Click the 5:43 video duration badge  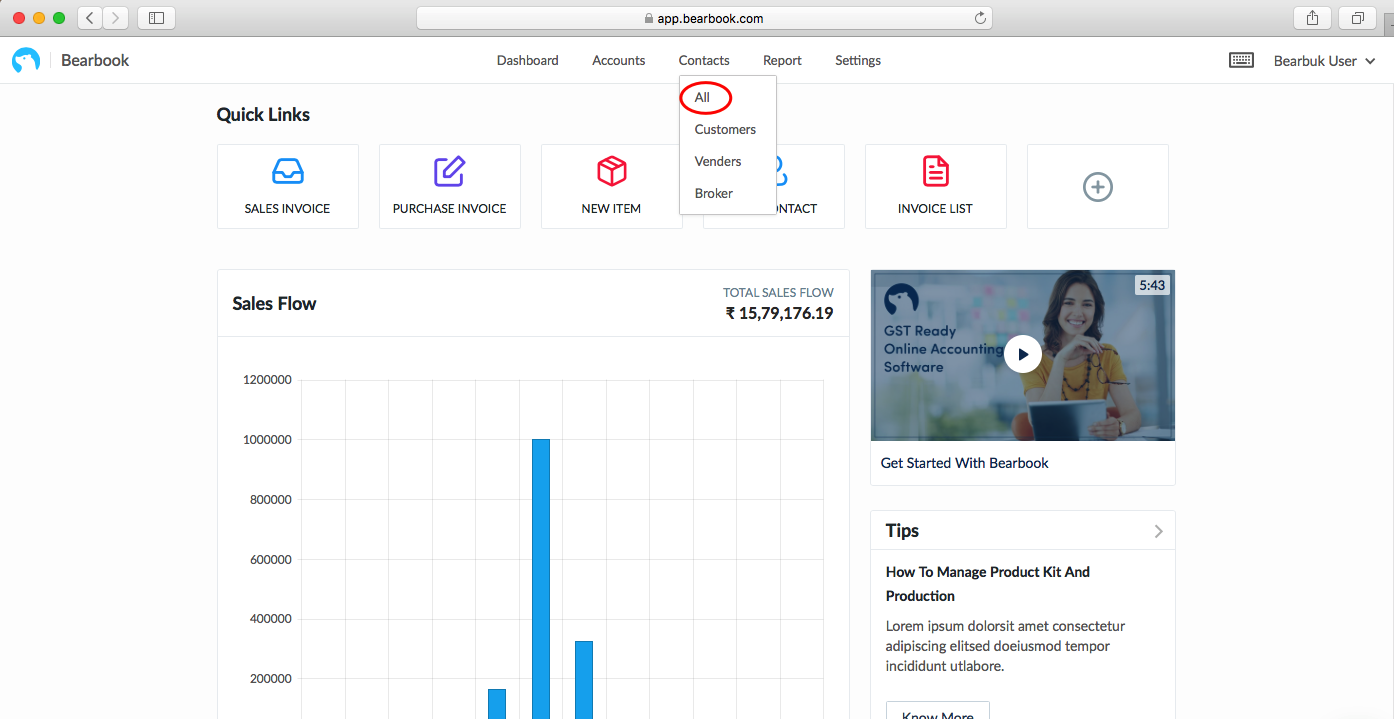[1151, 285]
